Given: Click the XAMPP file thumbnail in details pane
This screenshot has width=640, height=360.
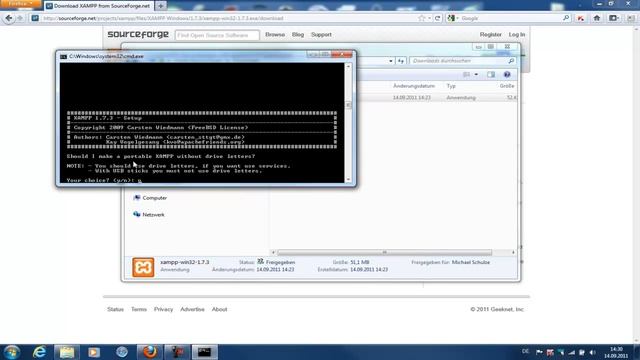Looking at the screenshot, I should point(143,267).
